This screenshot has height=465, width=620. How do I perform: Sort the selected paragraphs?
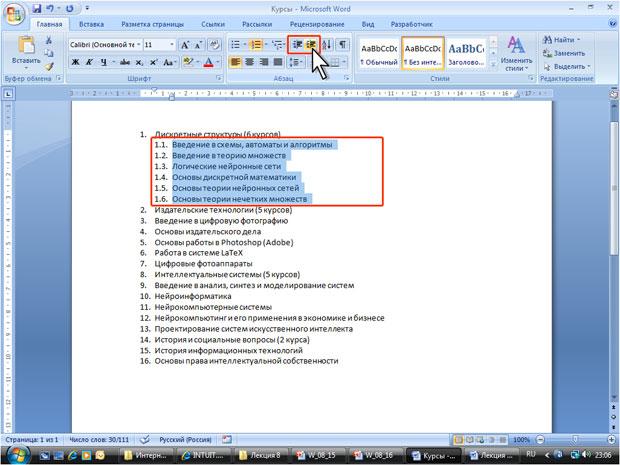click(x=327, y=45)
